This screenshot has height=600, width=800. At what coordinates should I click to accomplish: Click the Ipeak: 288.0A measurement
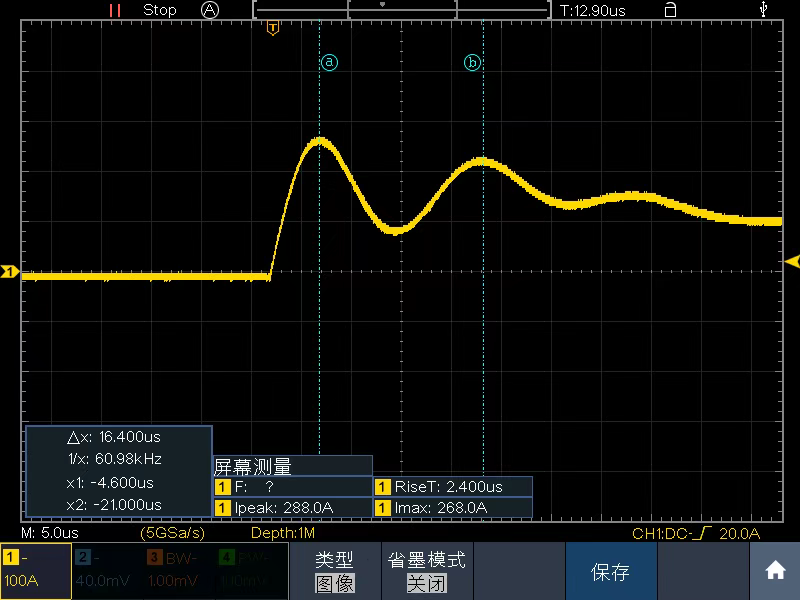pyautogui.click(x=293, y=508)
